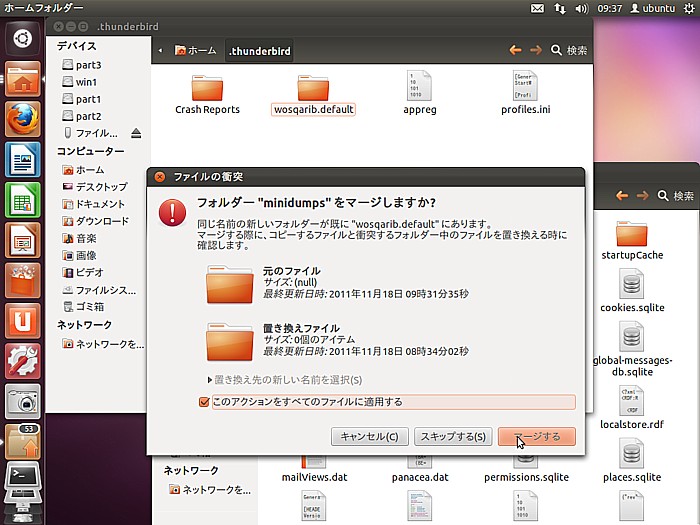700x525 pixels.
Task: Click 検索 search in rear file window
Action: 676,196
